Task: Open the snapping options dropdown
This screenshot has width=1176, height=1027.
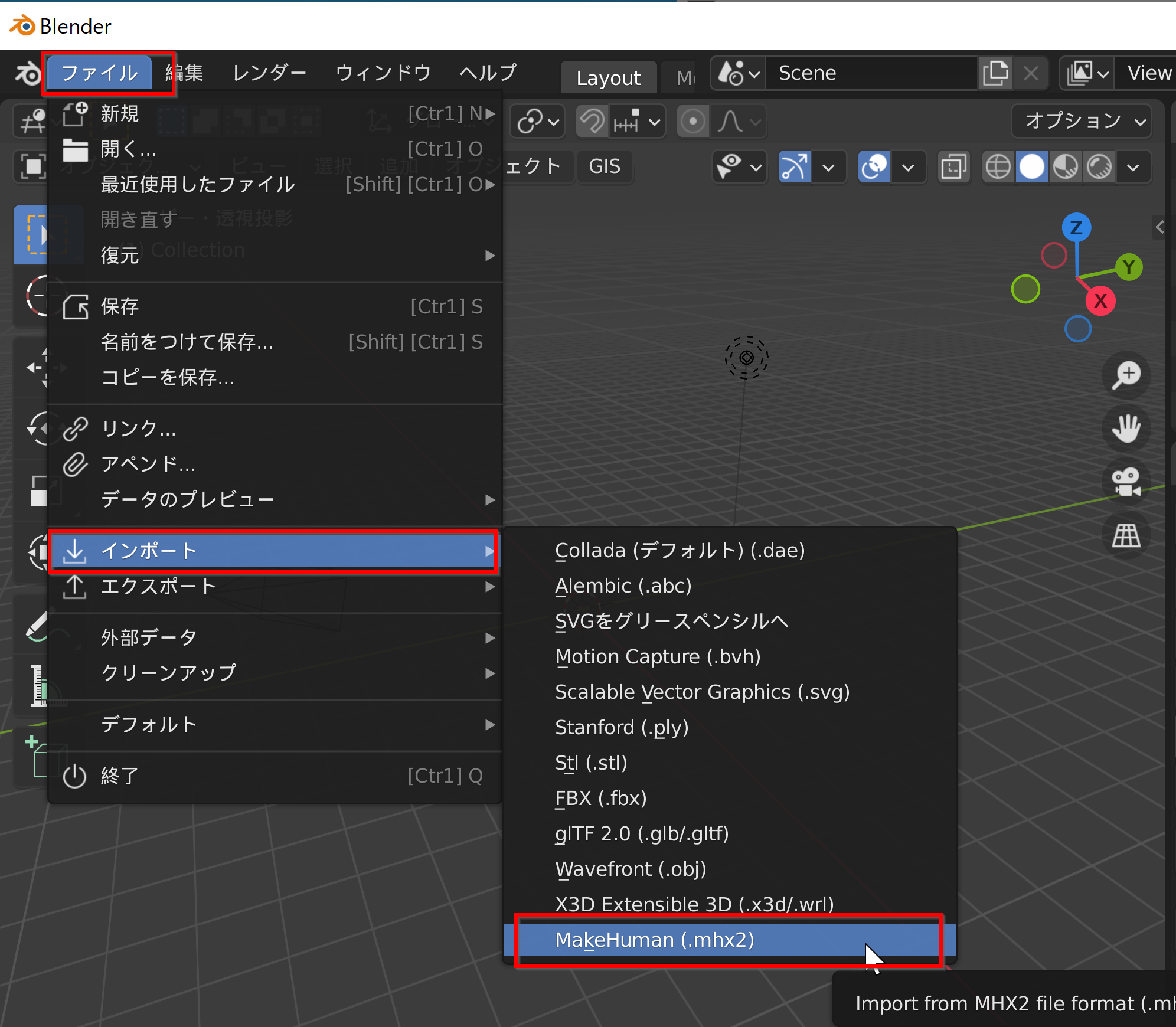Action: point(654,122)
